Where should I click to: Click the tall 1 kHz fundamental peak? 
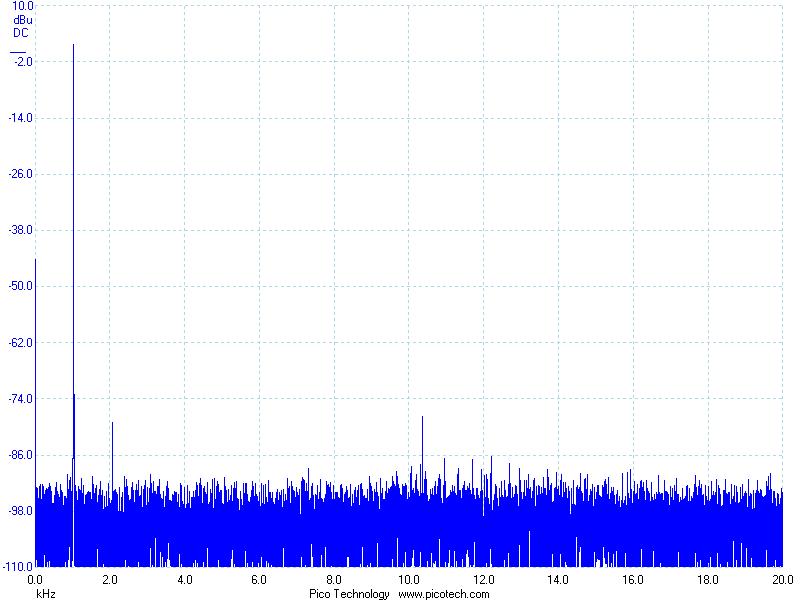(73, 255)
